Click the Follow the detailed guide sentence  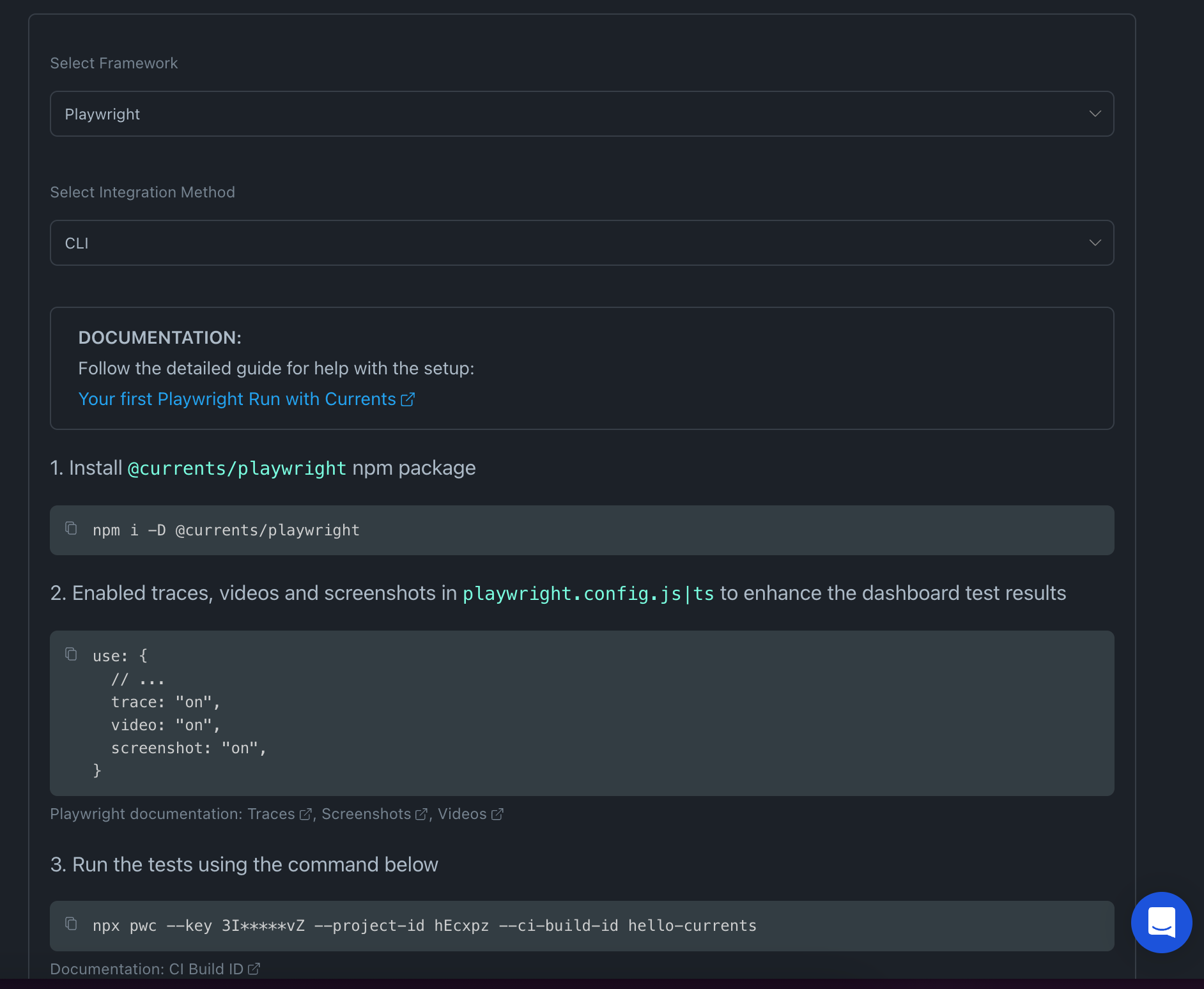[x=276, y=368]
